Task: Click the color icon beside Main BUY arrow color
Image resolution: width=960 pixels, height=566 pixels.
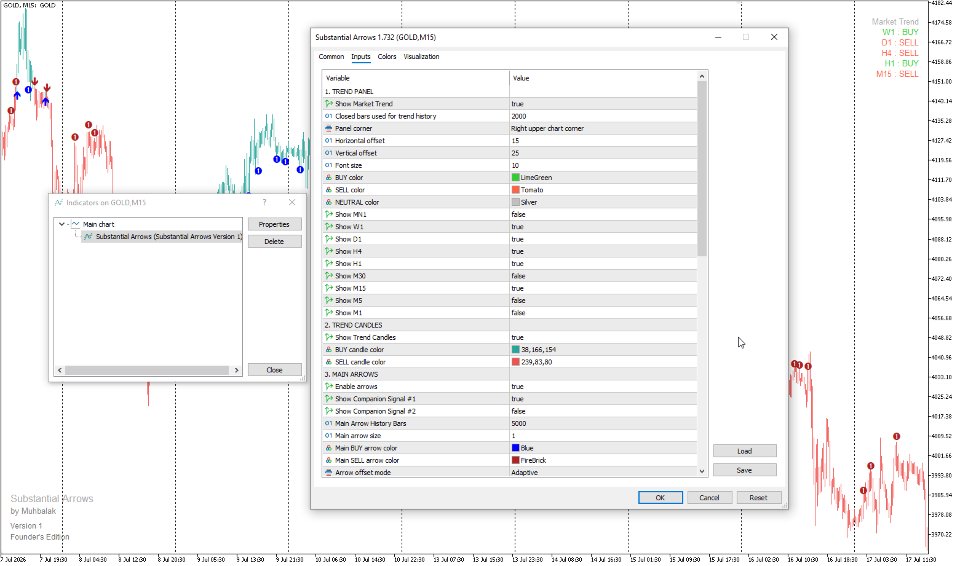Action: point(329,448)
